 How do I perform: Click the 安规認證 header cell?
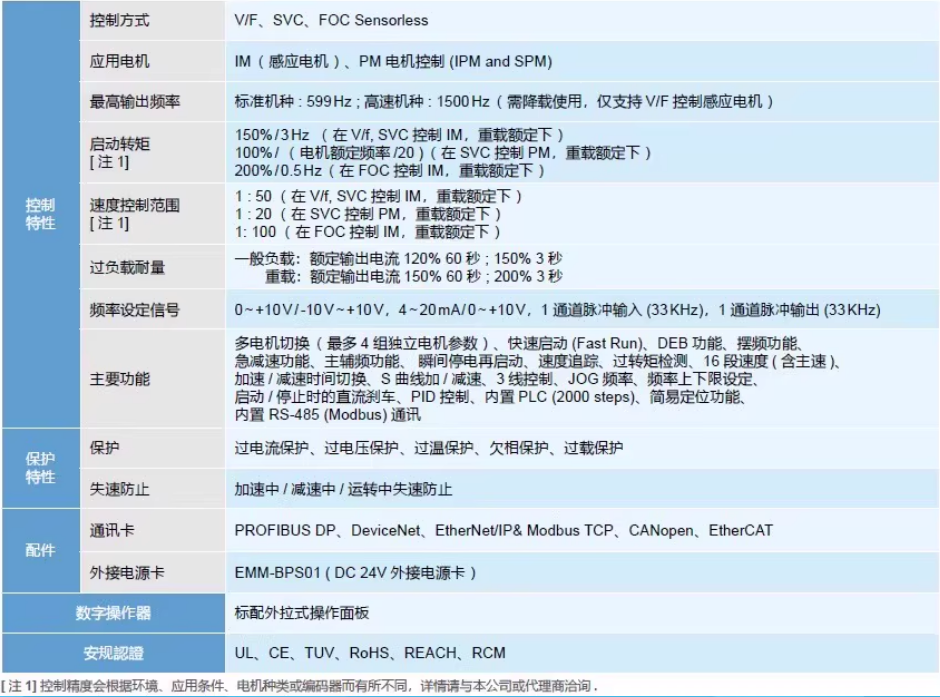(112, 653)
